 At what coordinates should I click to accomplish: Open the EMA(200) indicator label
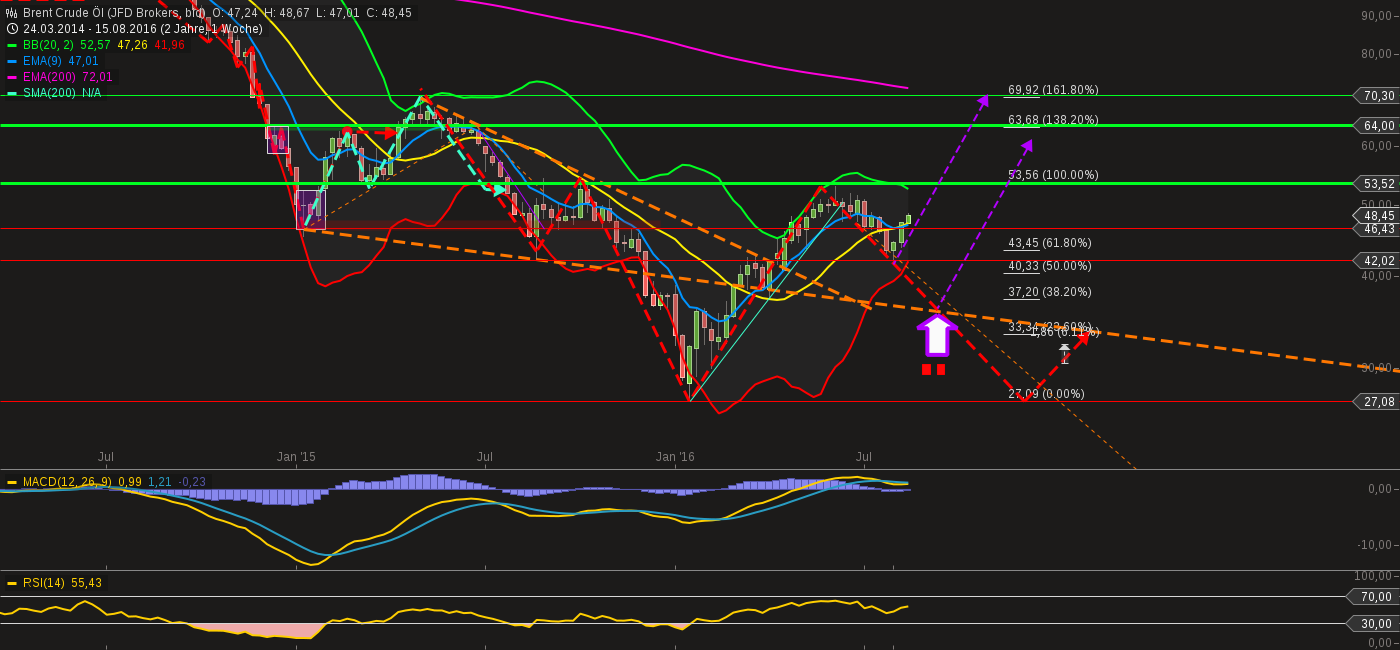49,77
